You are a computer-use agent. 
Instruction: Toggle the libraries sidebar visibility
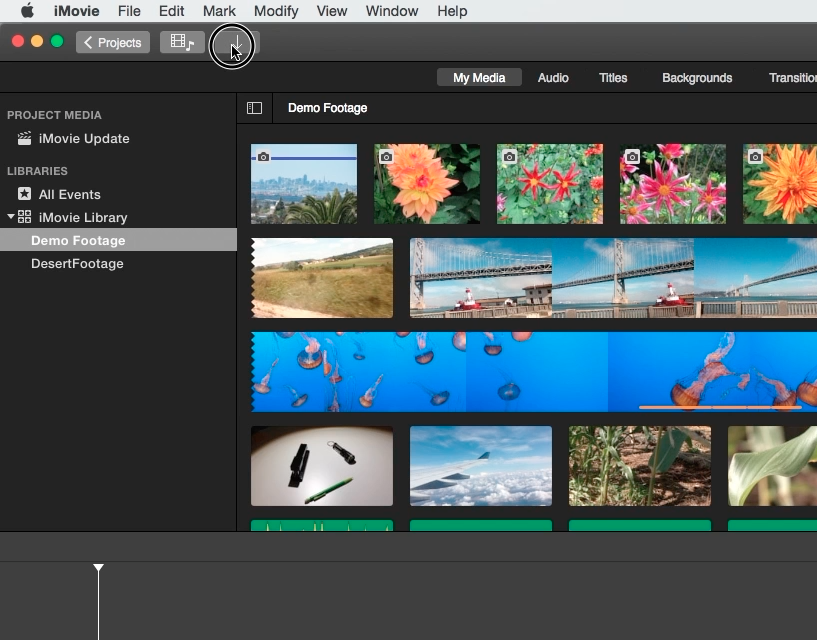254,108
